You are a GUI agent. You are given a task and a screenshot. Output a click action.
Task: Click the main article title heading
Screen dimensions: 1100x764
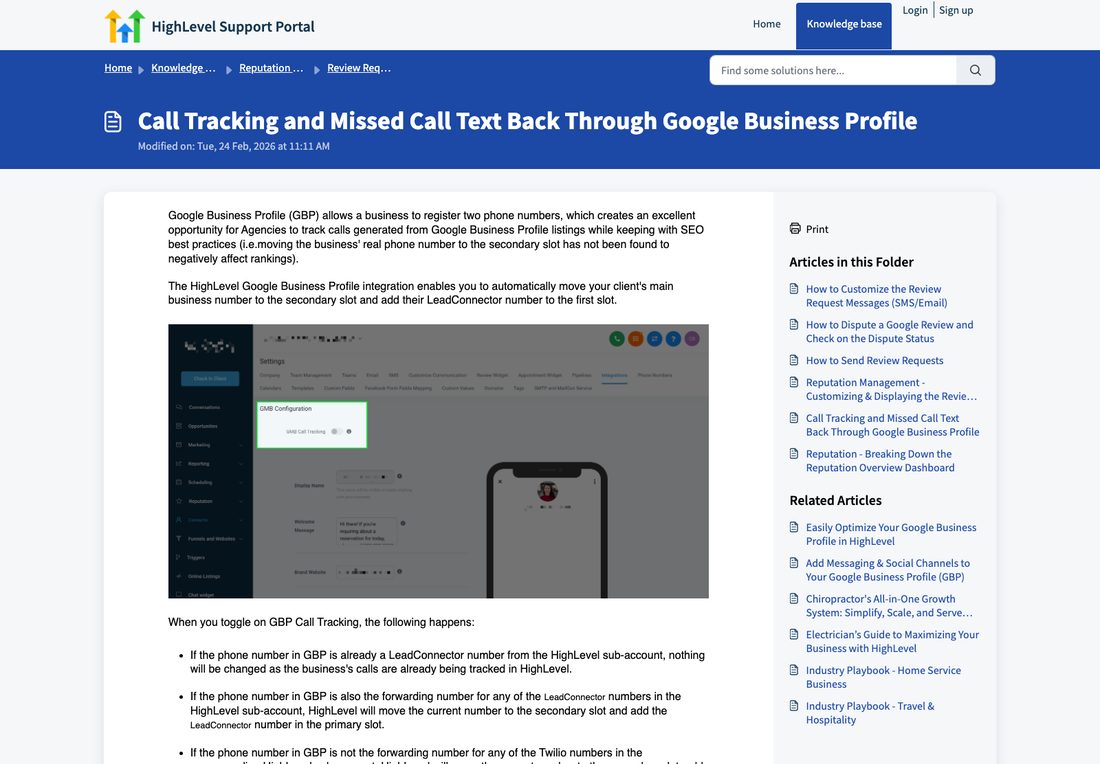pyautogui.click(x=528, y=121)
